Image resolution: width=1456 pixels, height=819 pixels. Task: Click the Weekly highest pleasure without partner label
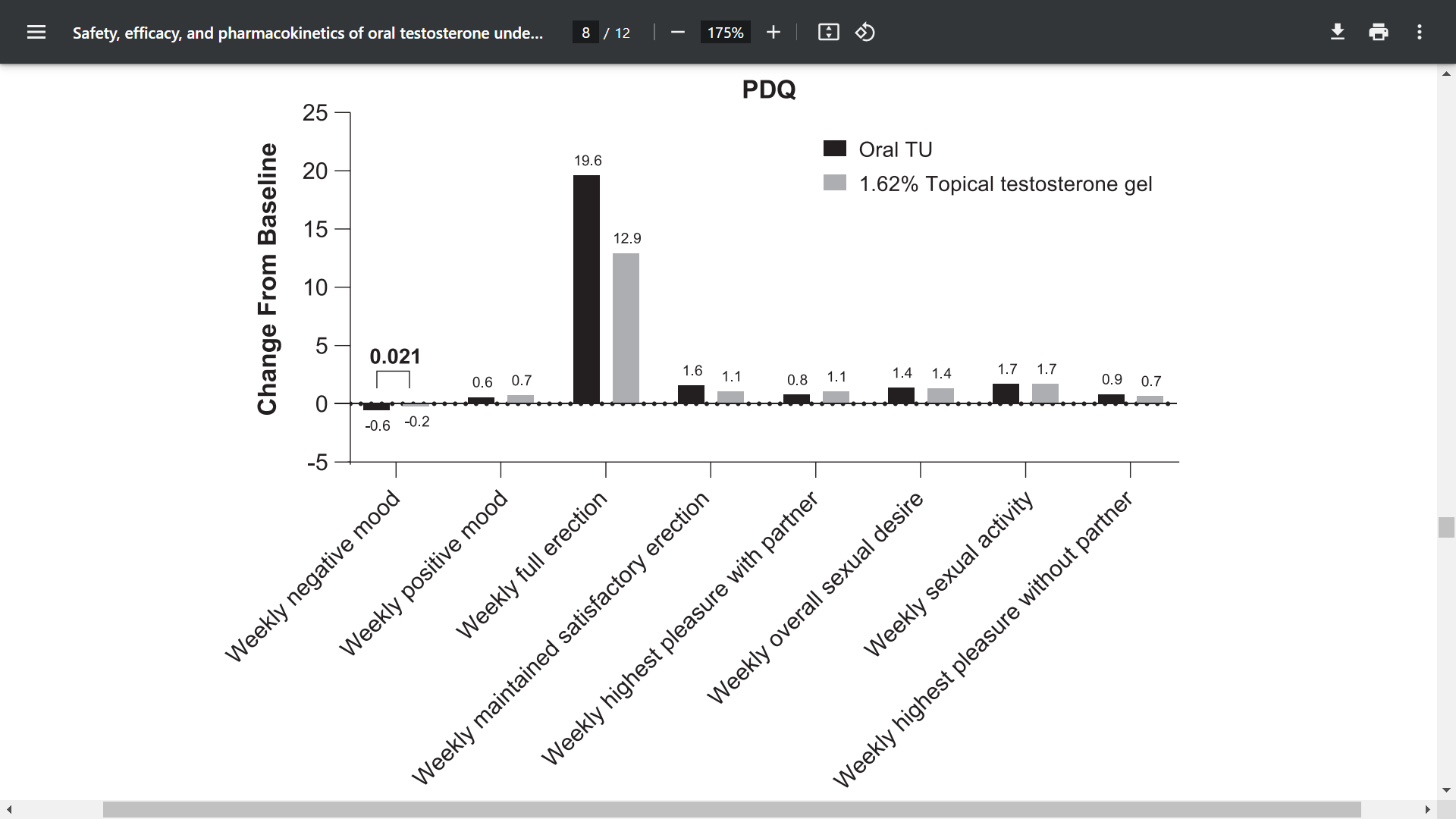tap(983, 639)
